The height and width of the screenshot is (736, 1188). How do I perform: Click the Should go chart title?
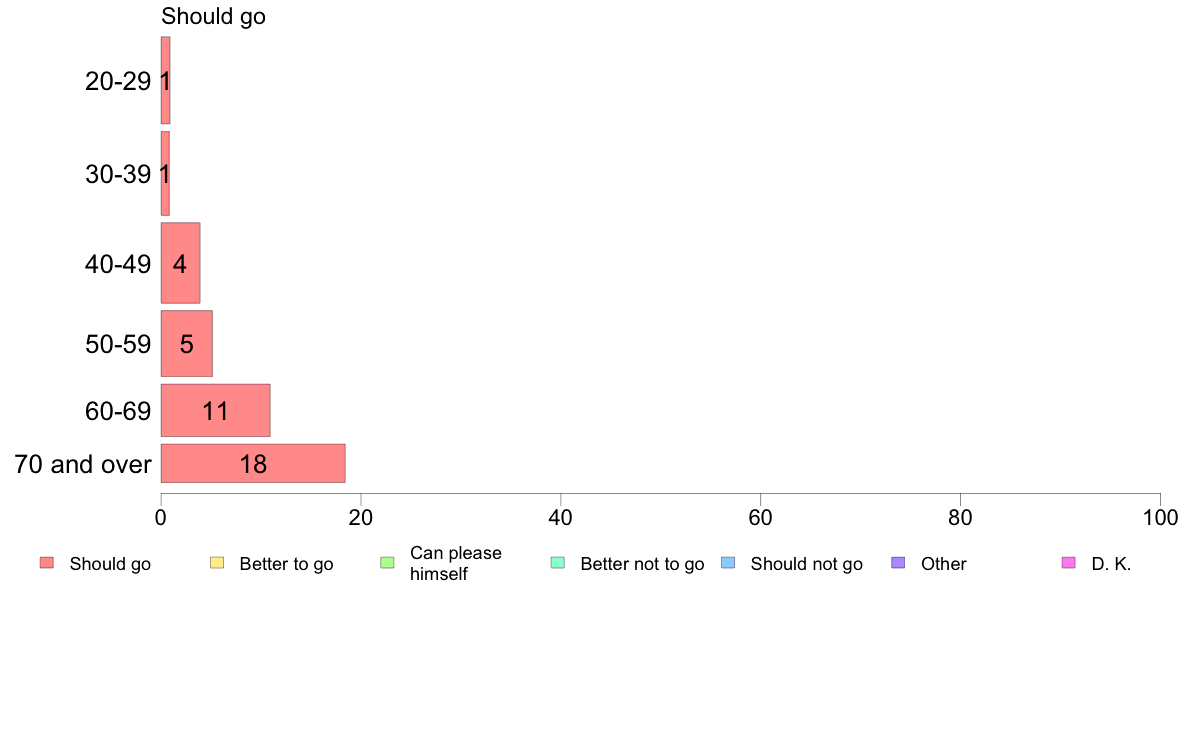click(x=213, y=16)
